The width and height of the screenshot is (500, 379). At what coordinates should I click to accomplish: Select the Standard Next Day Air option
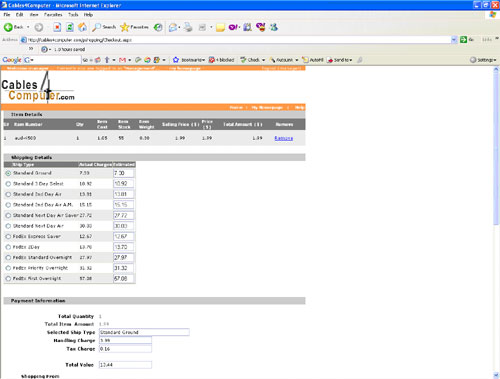pyautogui.click(x=8, y=226)
